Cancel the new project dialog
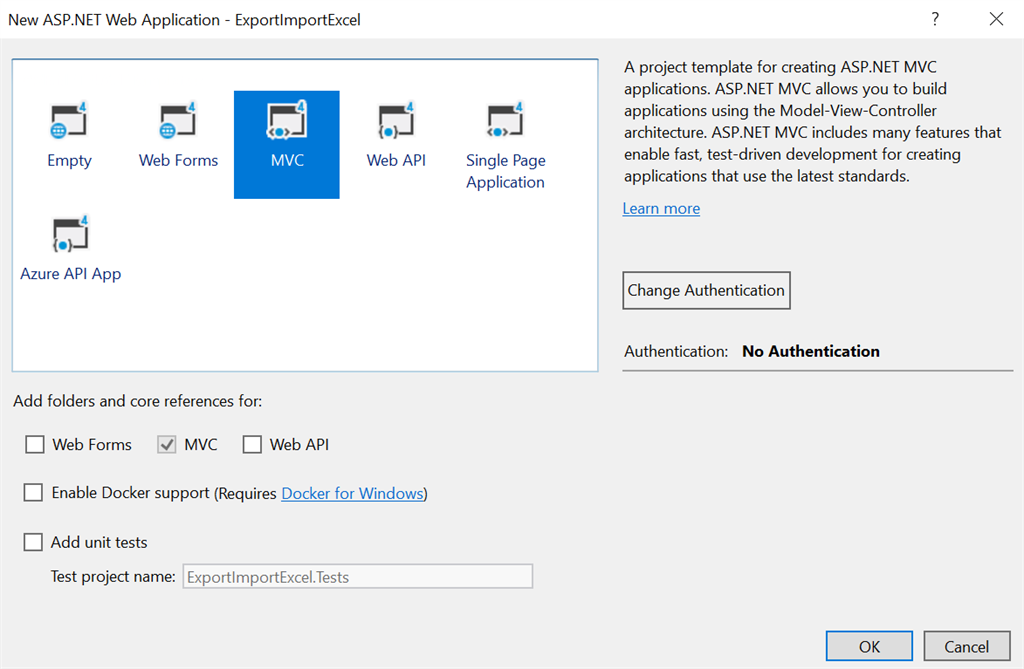 tap(966, 645)
